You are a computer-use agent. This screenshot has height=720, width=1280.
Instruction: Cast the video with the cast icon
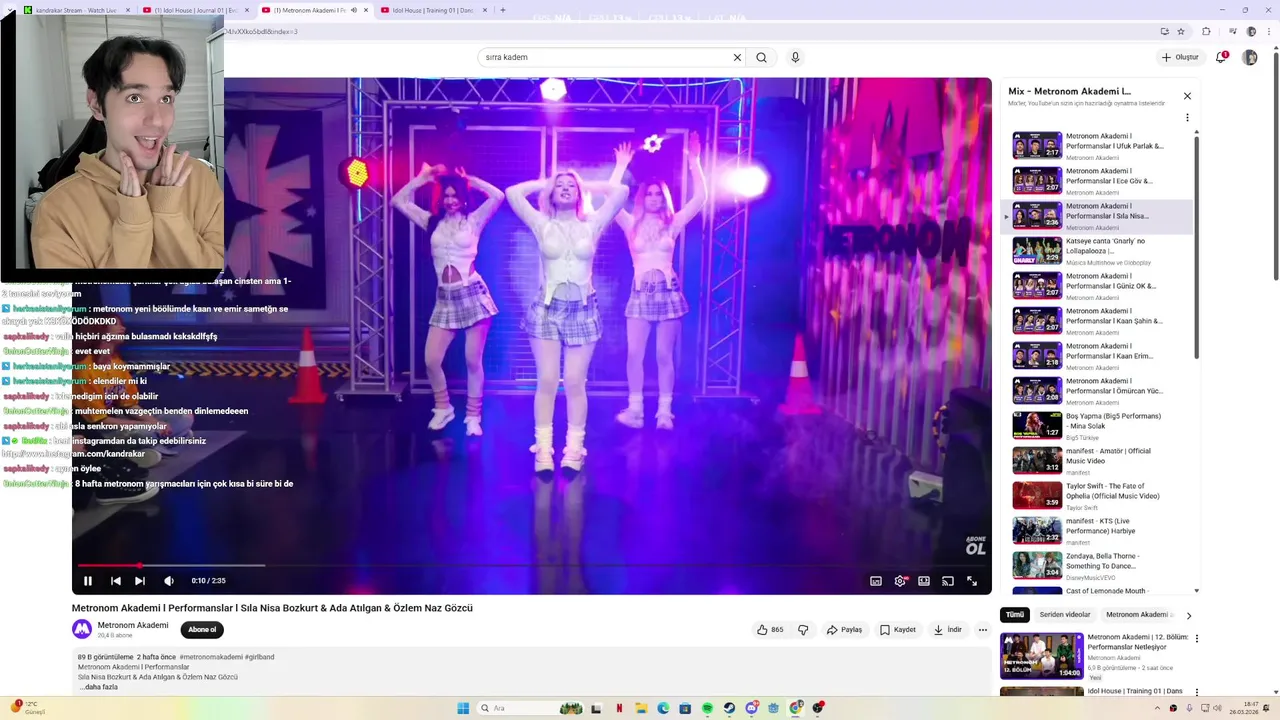pos(948,581)
